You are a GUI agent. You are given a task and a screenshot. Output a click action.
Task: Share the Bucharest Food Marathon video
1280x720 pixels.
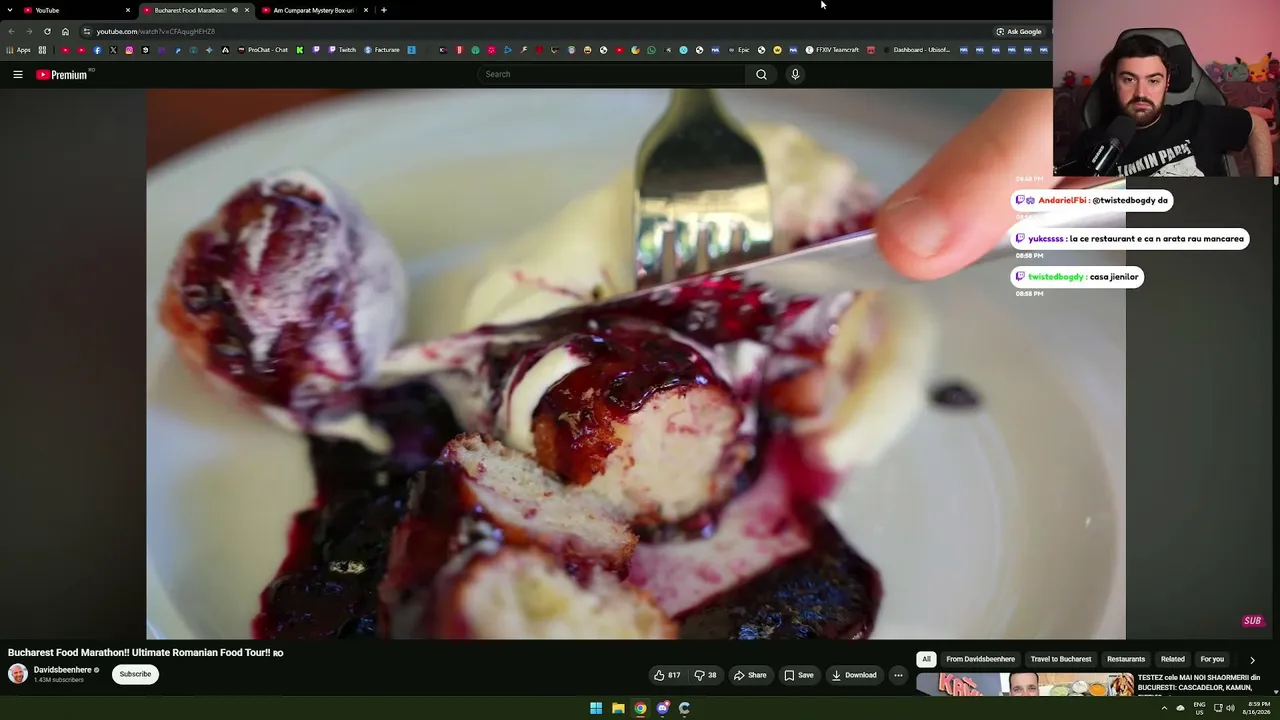[x=750, y=675]
